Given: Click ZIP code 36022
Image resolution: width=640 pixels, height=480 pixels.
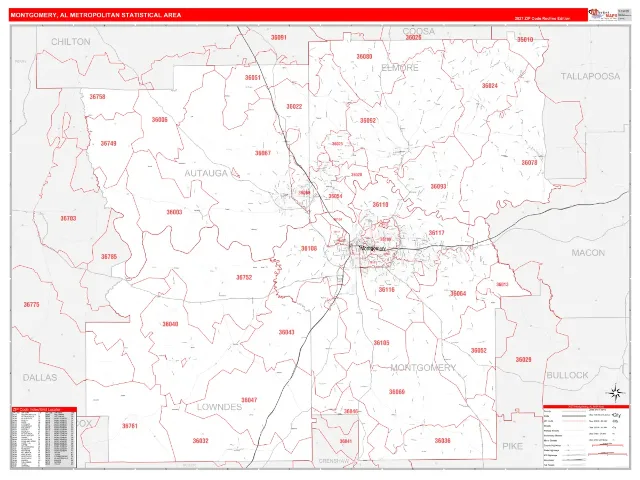Looking at the screenshot, I should [x=294, y=107].
